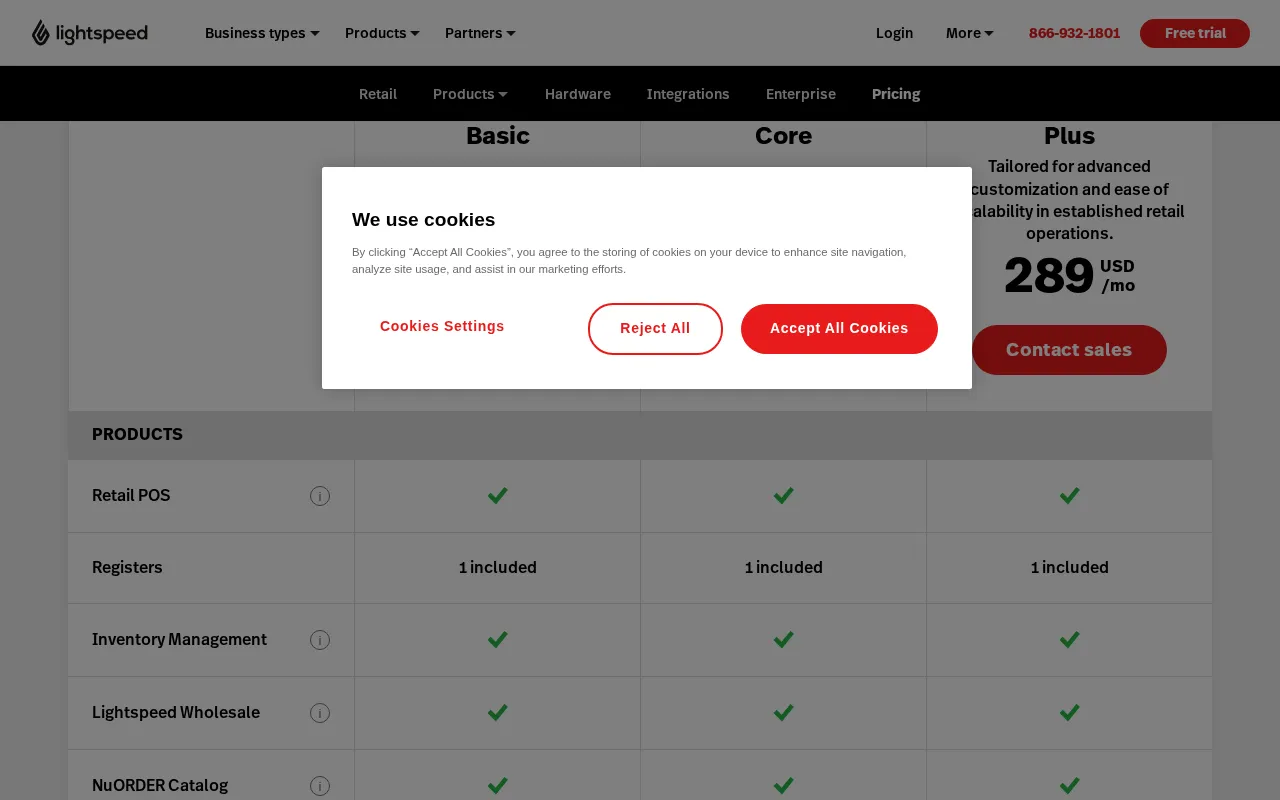Click Lightspeed Wholesale checkmark under Plus

pyautogui.click(x=1070, y=712)
